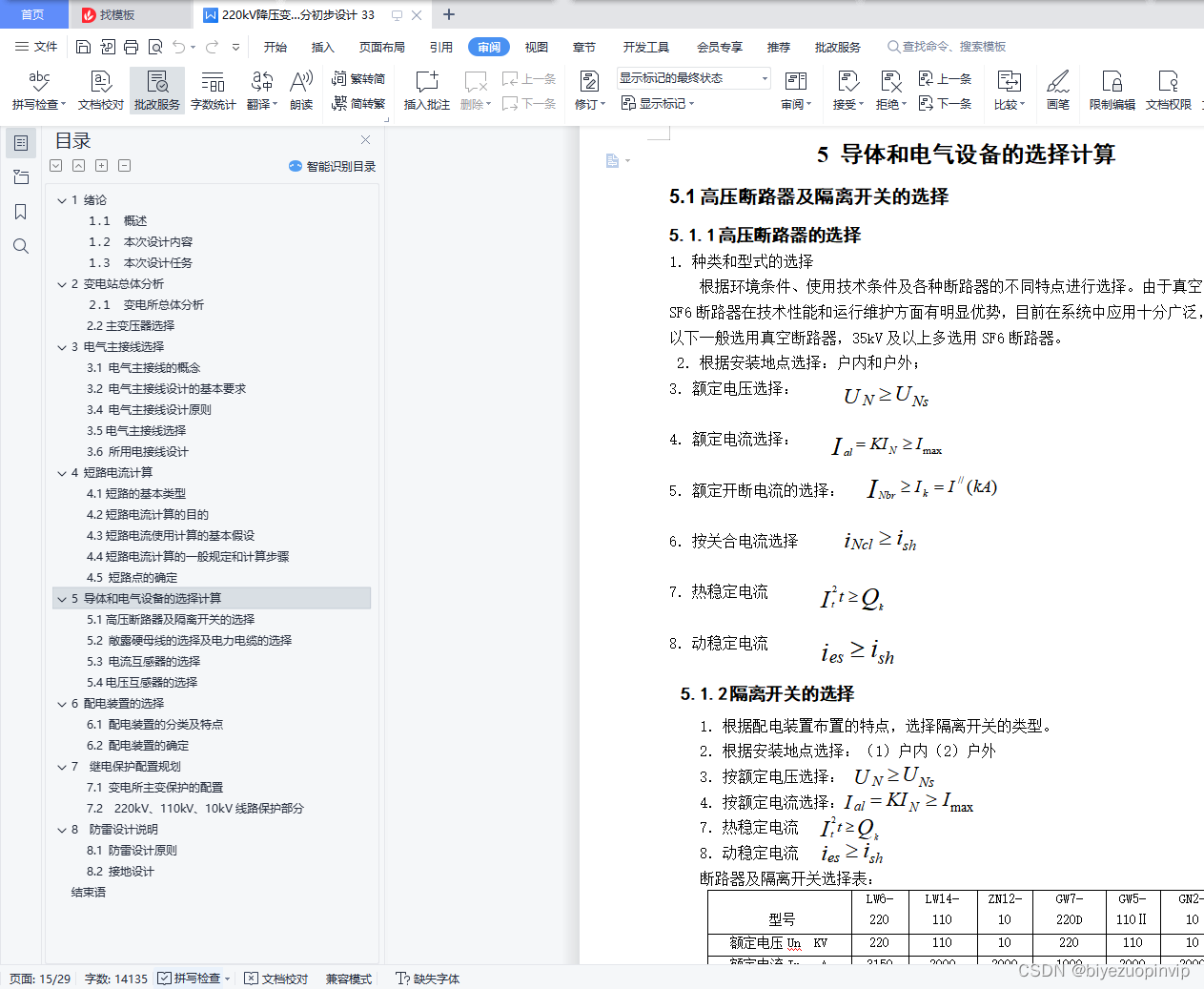Switch to the 引用 ribbon tab
1204x989 pixels.
(x=441, y=47)
